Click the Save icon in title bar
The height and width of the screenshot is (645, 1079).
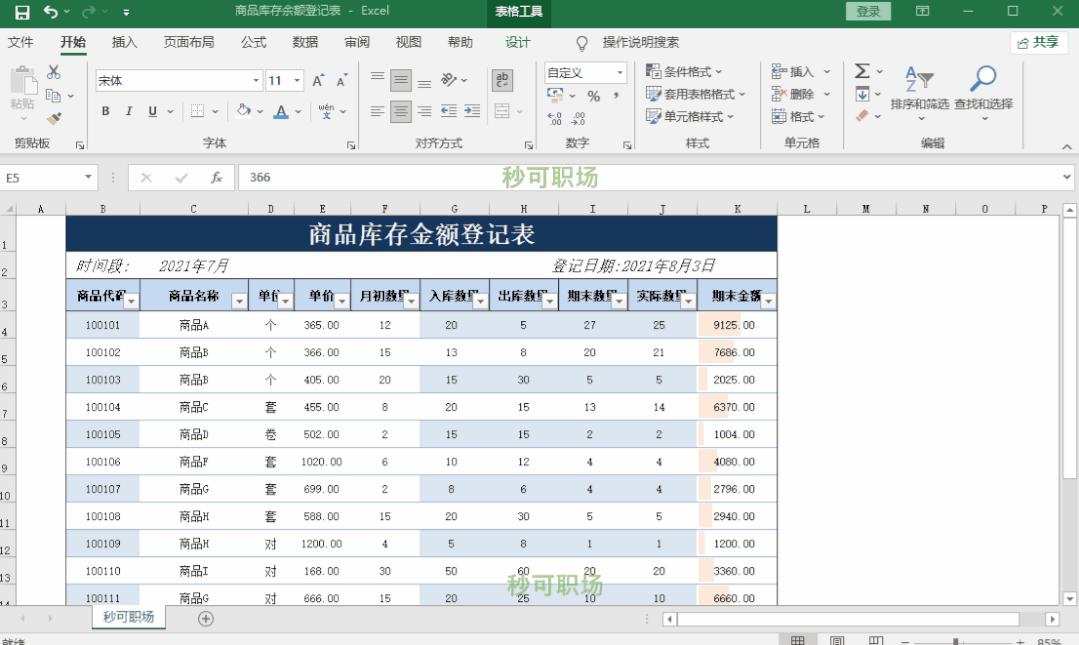click(22, 12)
